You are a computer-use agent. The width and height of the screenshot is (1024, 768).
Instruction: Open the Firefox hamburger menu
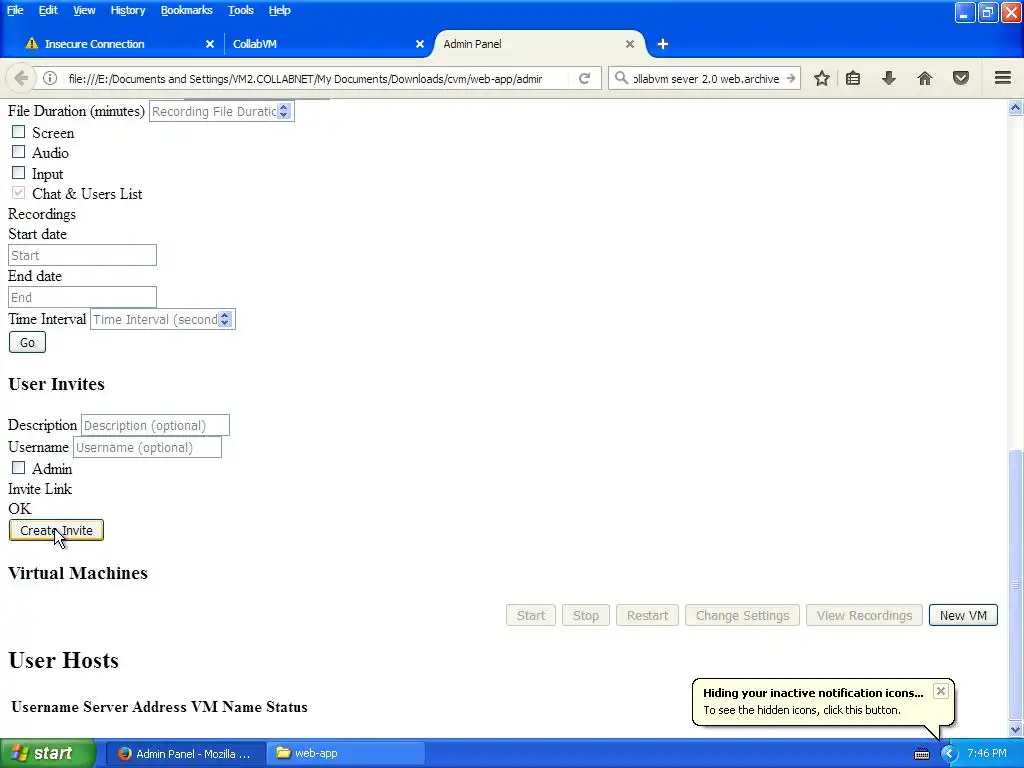coord(1003,78)
